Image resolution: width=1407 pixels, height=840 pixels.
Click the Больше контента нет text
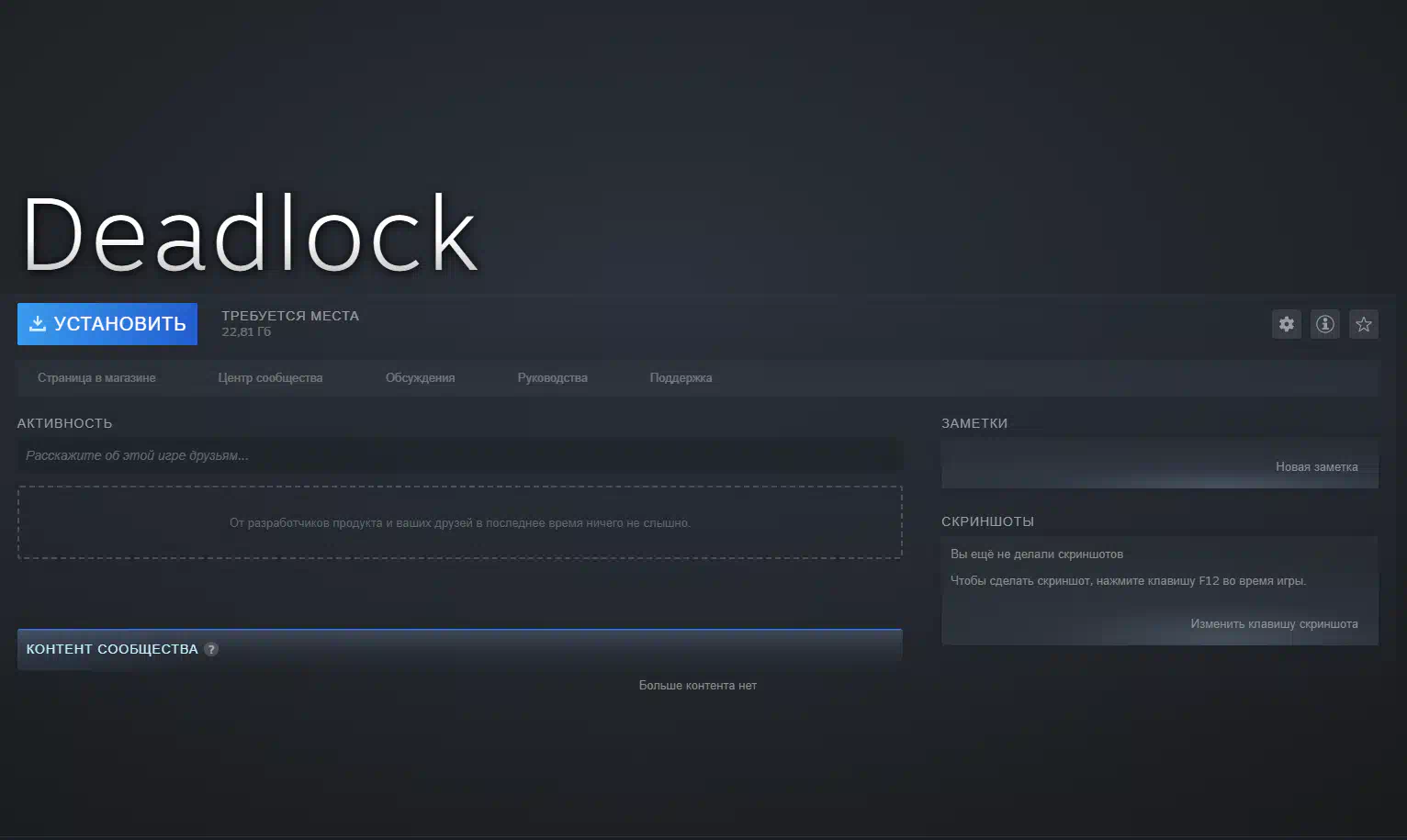(x=698, y=686)
